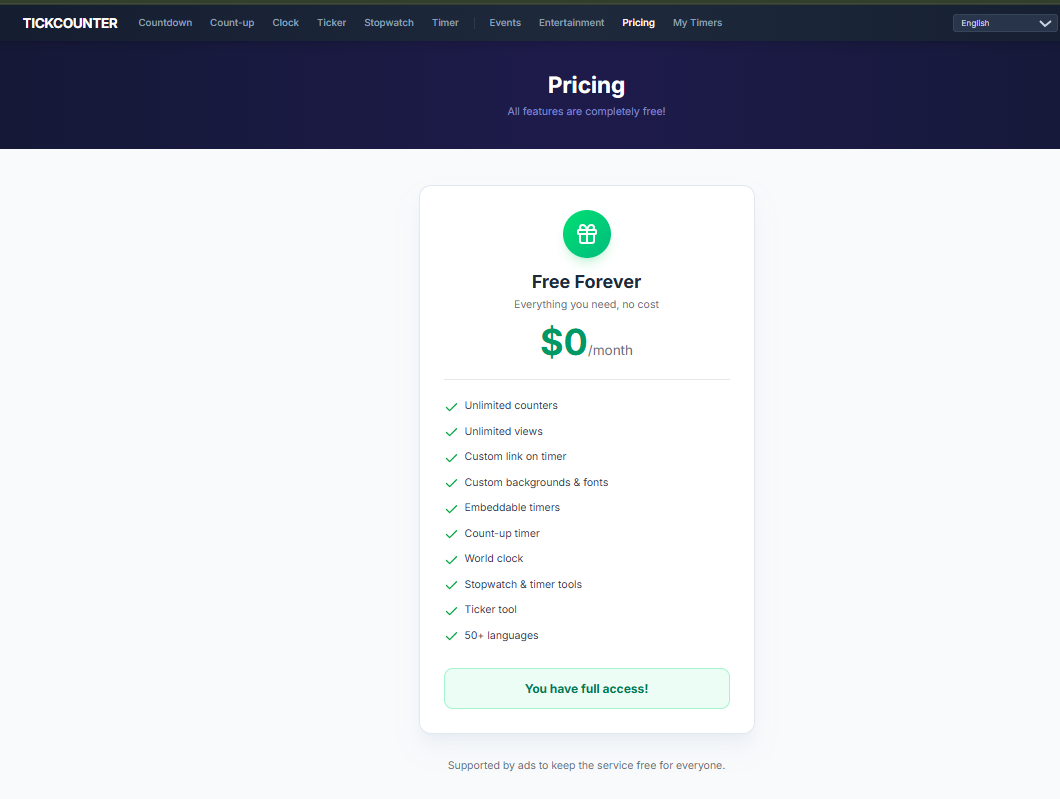
Task: Click the checkmark beside 50+ languages
Action: (x=451, y=636)
